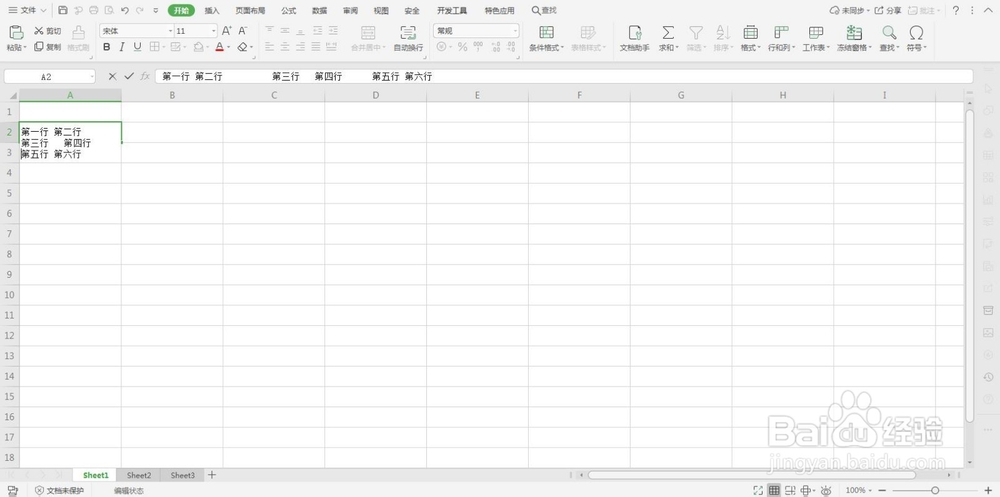Image resolution: width=1000 pixels, height=497 pixels.
Task: Click the Copy (复制) button
Action: coord(48,47)
